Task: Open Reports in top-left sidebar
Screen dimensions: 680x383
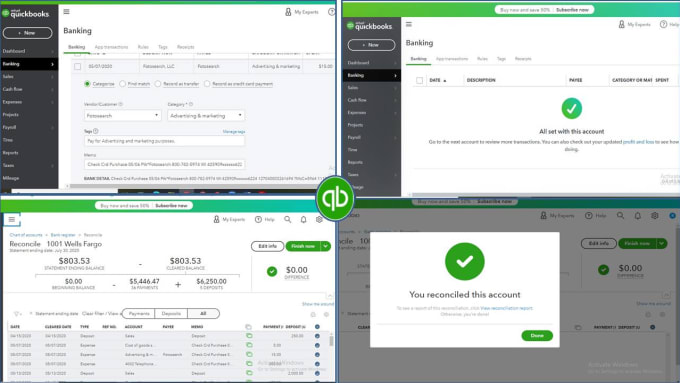Action: pyautogui.click(x=11, y=153)
